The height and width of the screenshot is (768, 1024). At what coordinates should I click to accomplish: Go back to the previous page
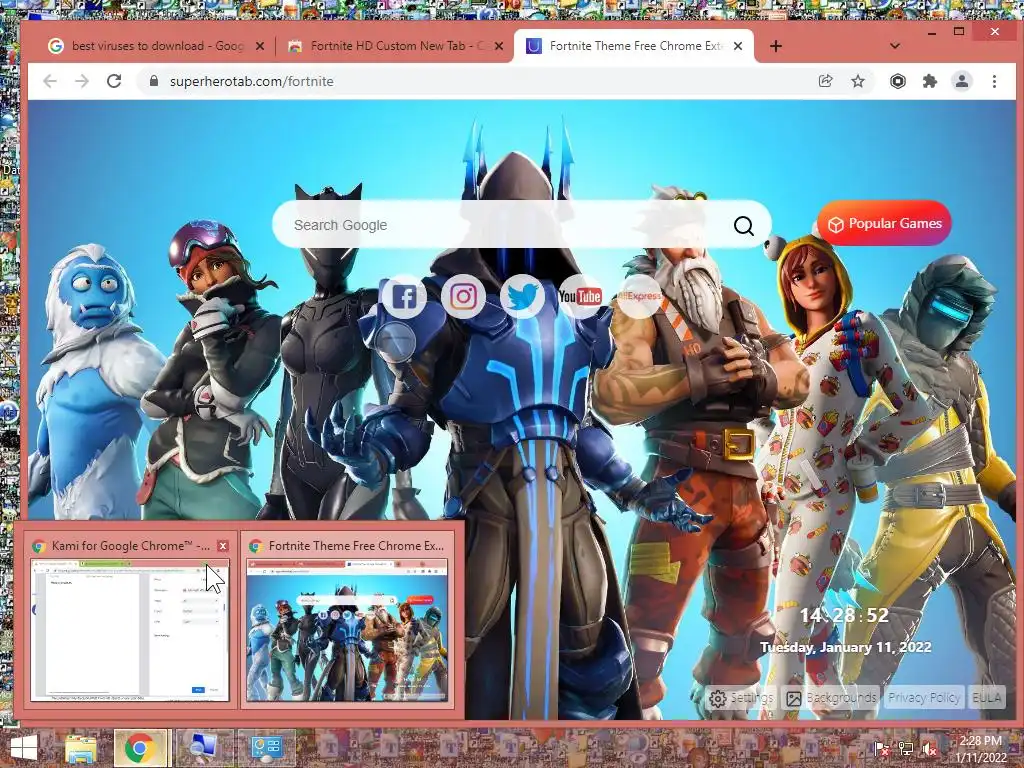(x=50, y=81)
